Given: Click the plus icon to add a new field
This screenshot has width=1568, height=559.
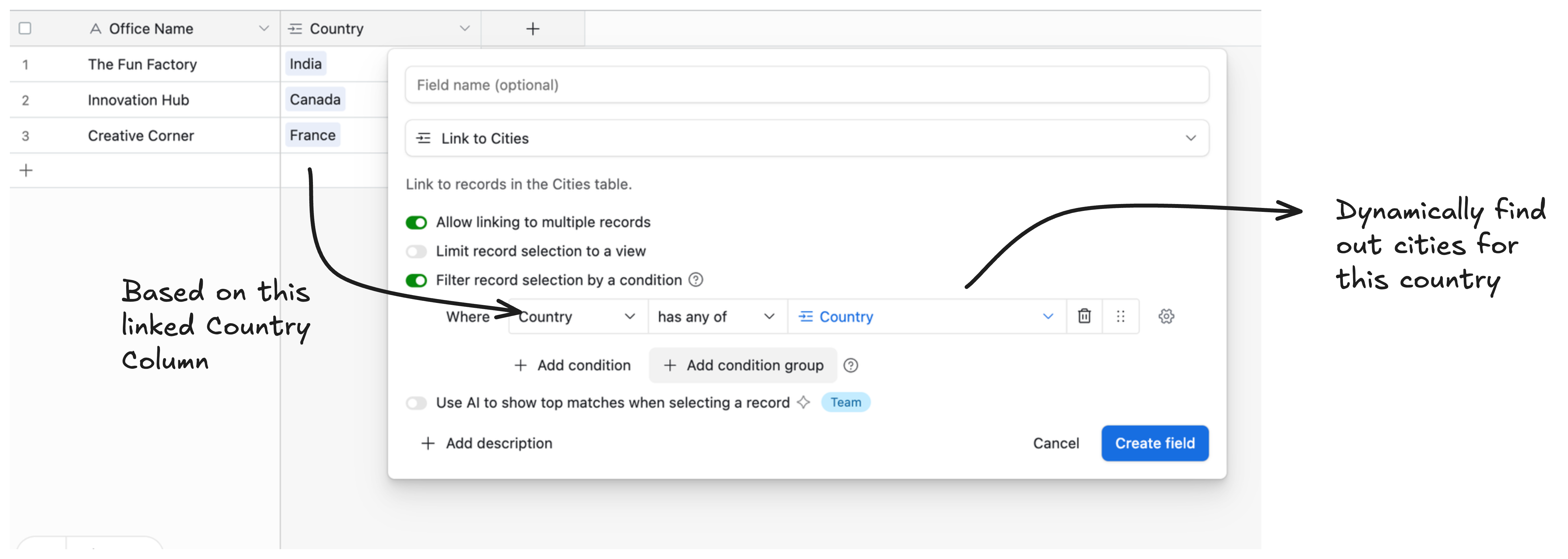Looking at the screenshot, I should tap(532, 28).
